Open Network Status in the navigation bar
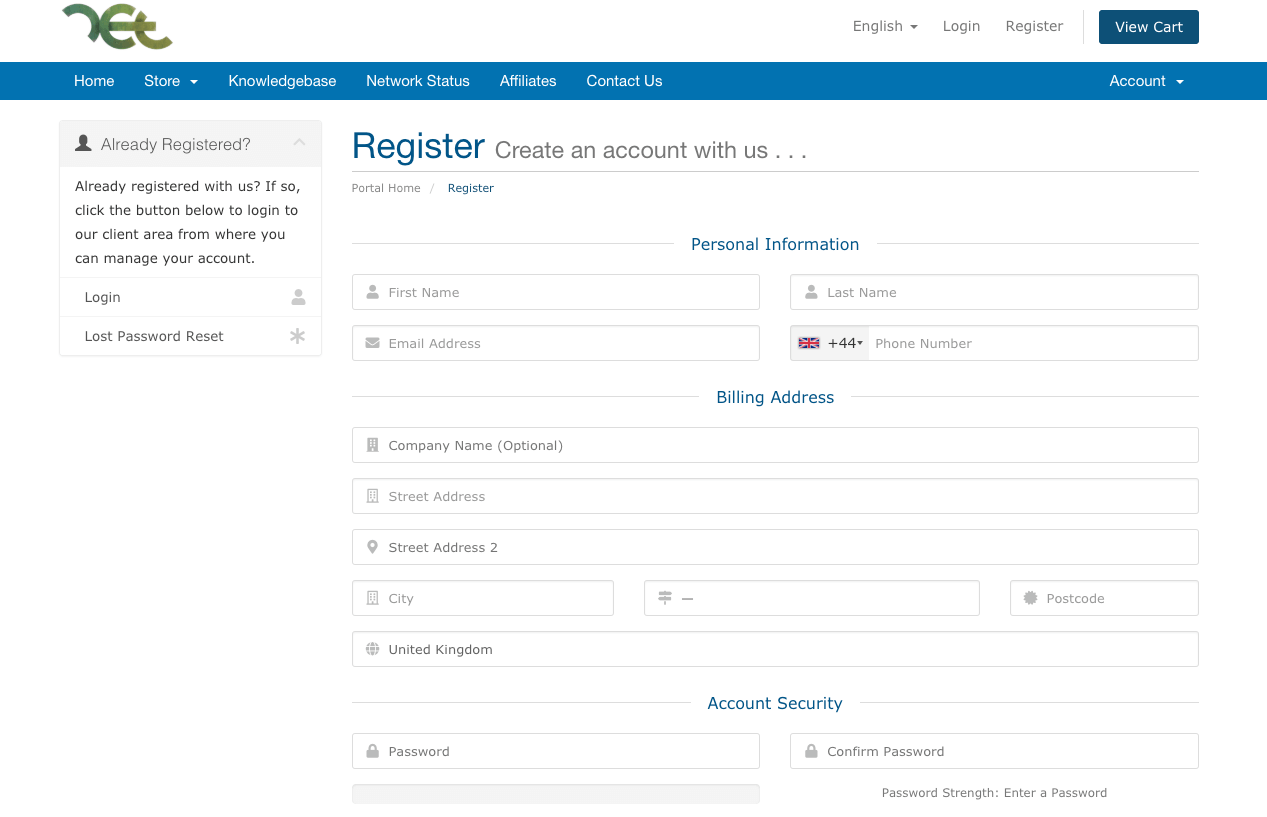 [x=418, y=81]
